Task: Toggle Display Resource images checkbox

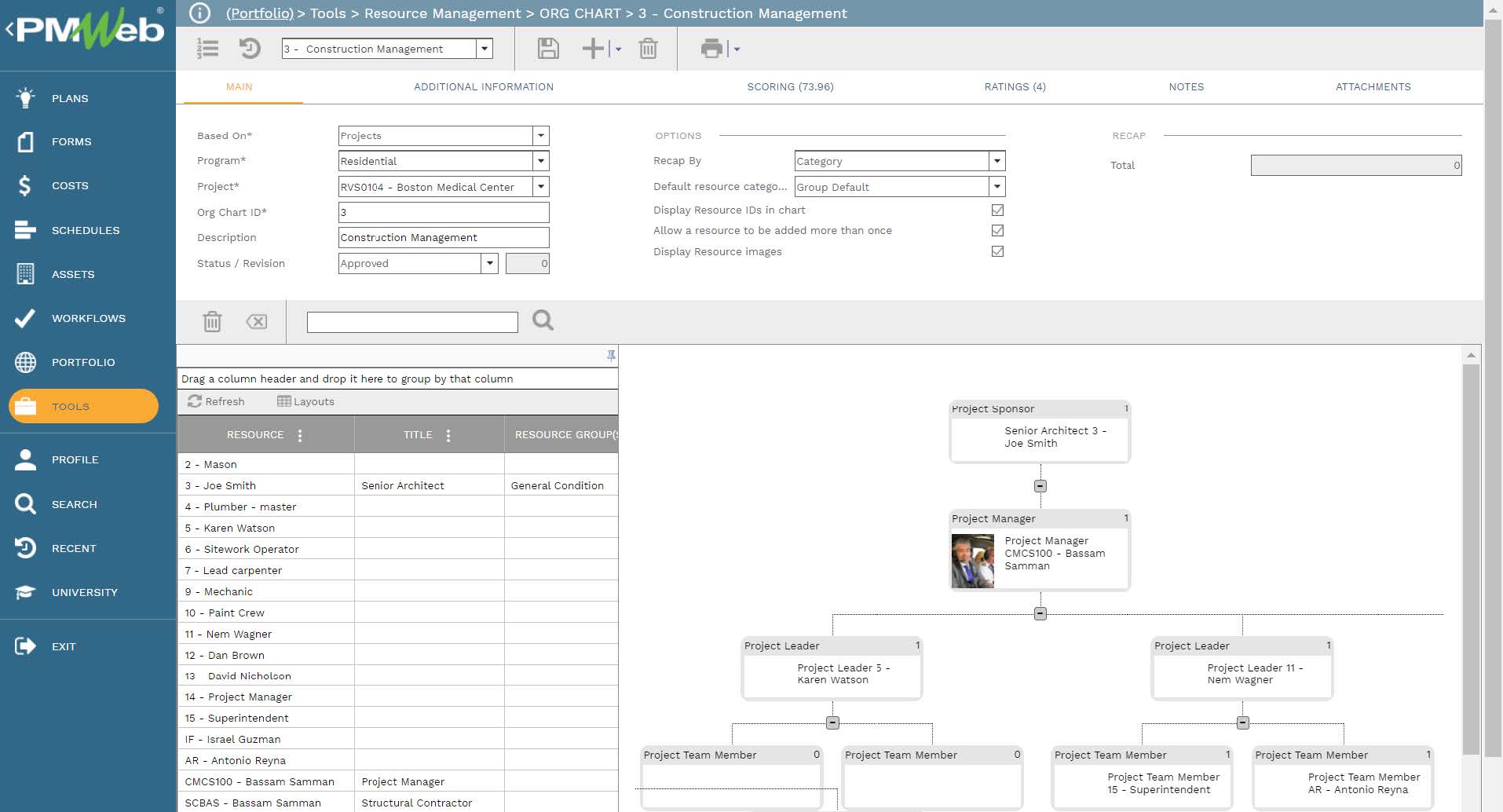Action: [x=997, y=251]
